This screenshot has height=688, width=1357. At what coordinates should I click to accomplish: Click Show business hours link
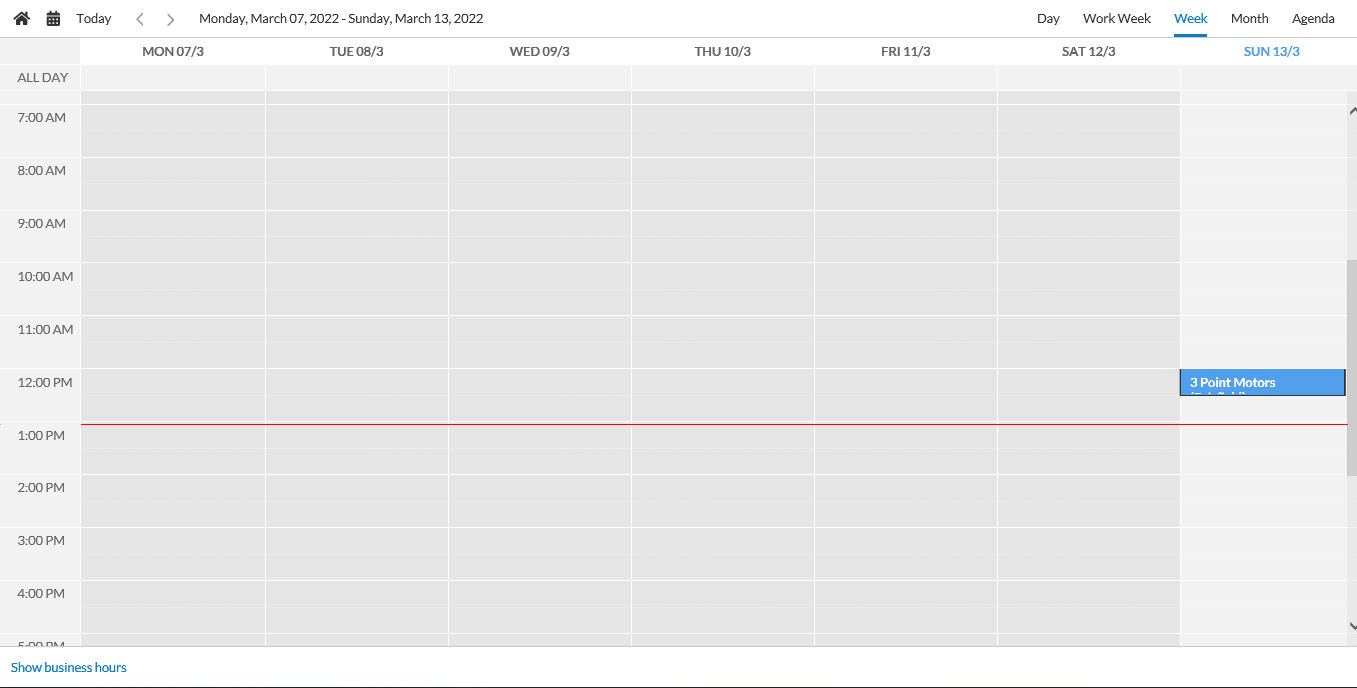coord(69,667)
